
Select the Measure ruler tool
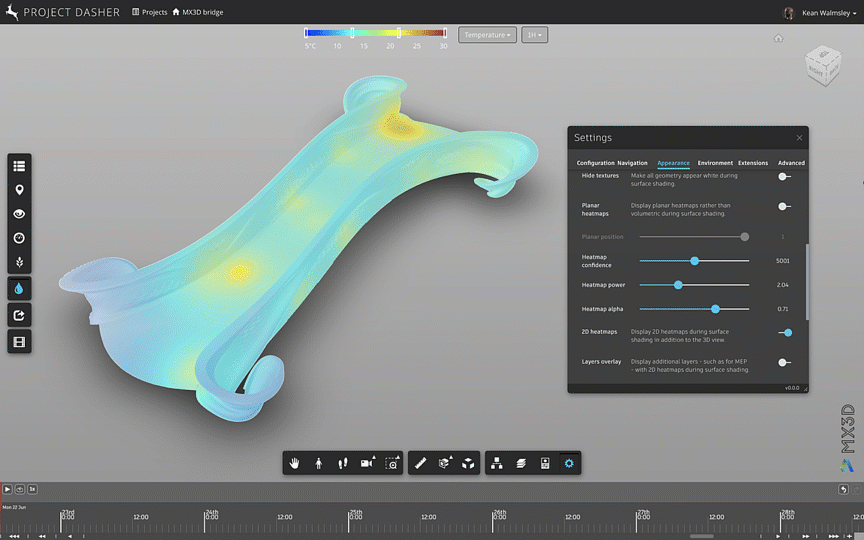tap(420, 463)
